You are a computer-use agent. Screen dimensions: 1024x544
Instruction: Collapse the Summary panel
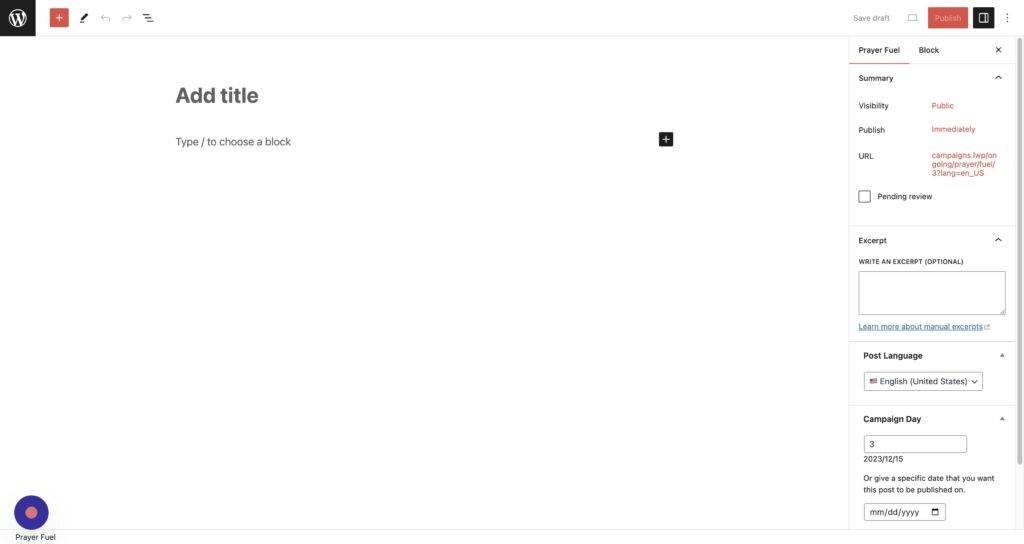coord(997,78)
